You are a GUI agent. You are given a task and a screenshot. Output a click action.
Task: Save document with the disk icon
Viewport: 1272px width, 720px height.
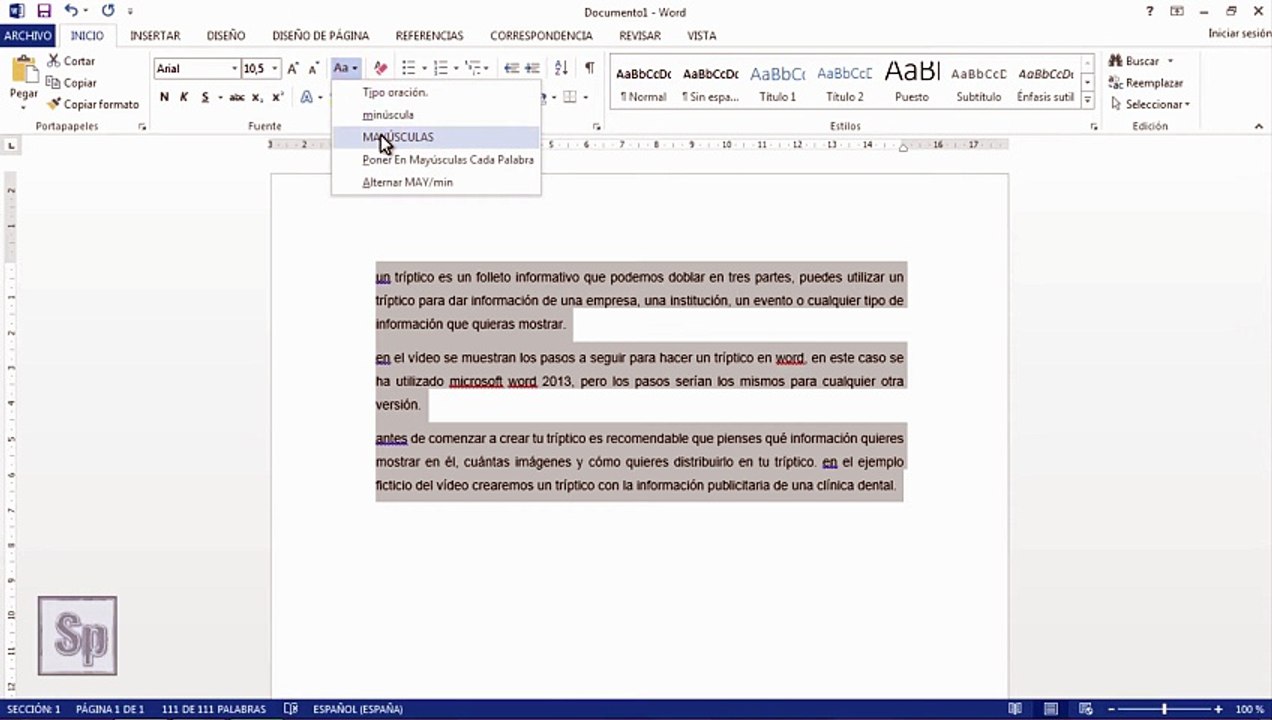44,11
